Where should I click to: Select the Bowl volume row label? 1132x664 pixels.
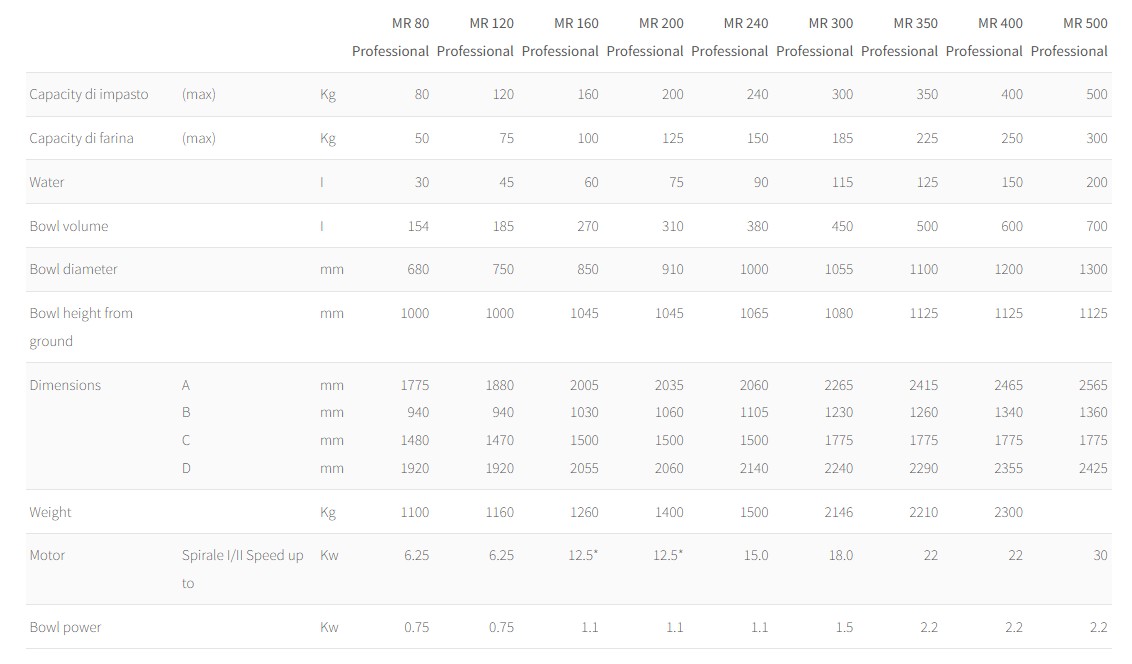click(x=69, y=226)
